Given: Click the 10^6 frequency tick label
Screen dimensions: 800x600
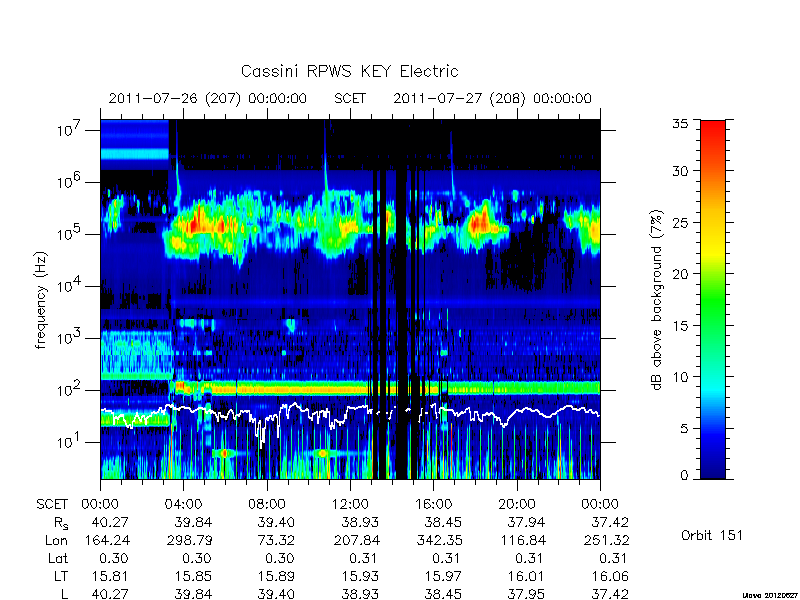Looking at the screenshot, I should point(67,182).
